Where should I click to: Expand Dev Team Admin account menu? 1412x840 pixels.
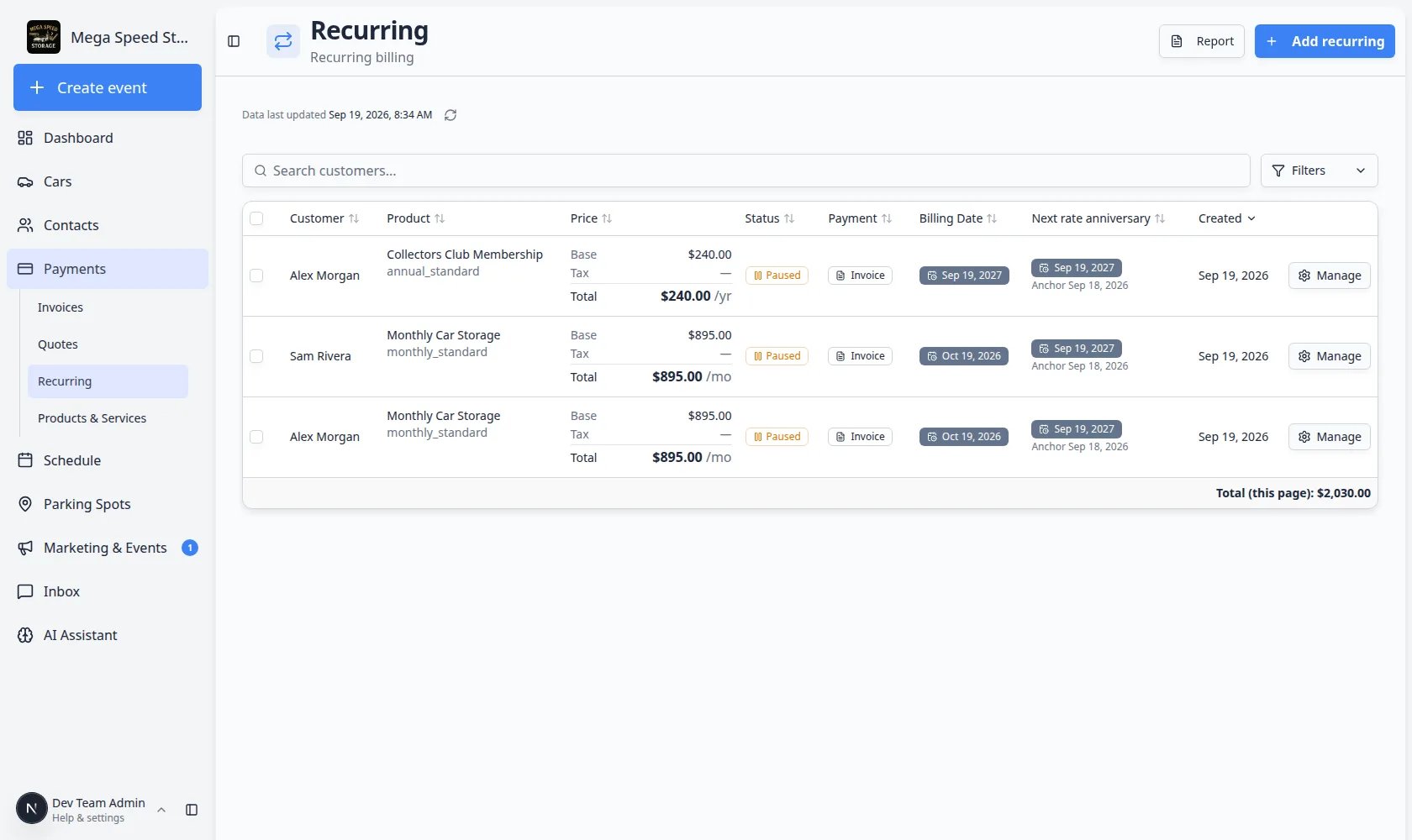(91, 810)
